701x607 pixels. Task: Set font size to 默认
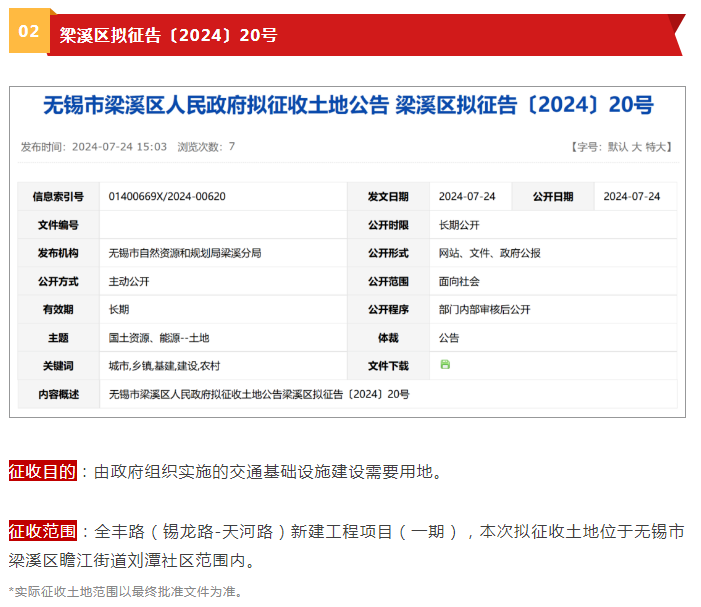618,147
